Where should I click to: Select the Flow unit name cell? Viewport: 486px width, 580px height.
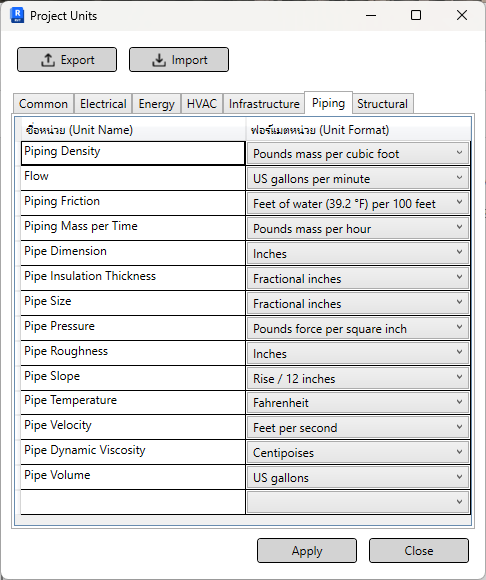(133, 178)
